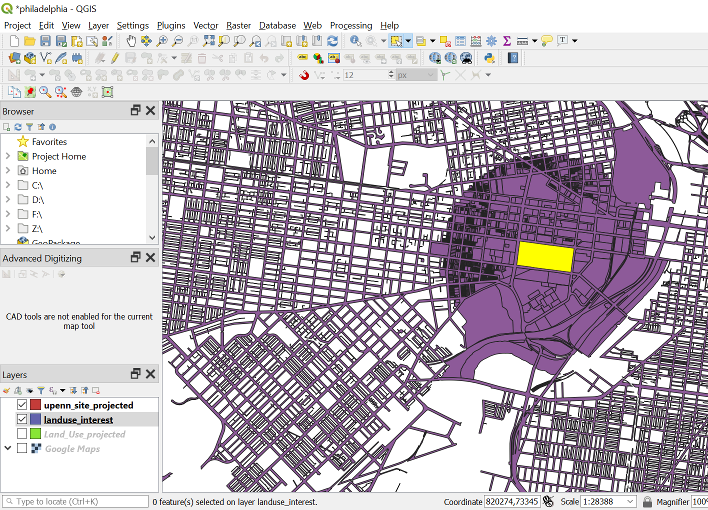Toggle visibility of landuse_interest layer
This screenshot has height=510, width=708.
pos(22,420)
